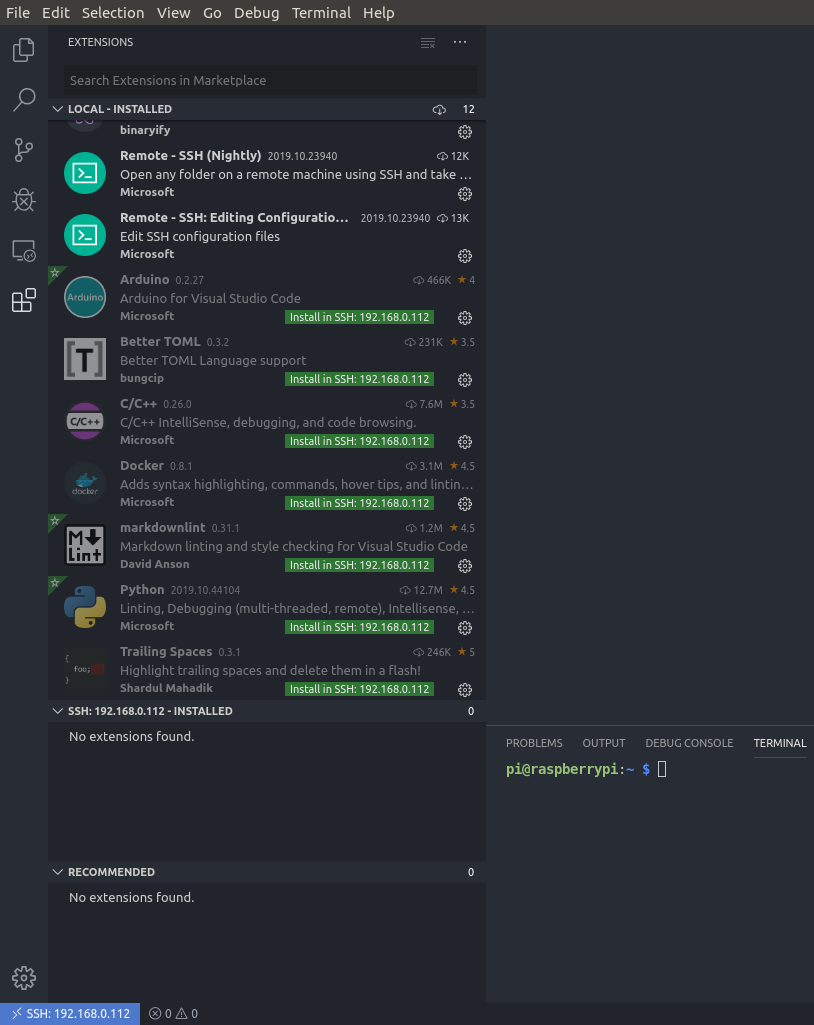The width and height of the screenshot is (814, 1025).
Task: Open the Debug menu
Action: pos(256,12)
